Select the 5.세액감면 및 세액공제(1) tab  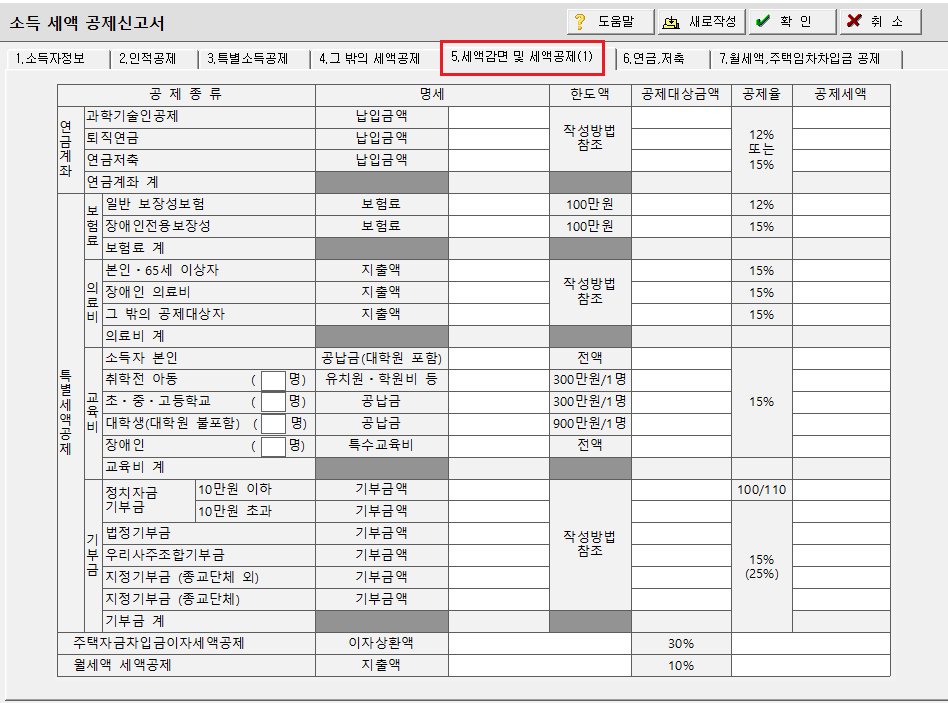coord(522,57)
